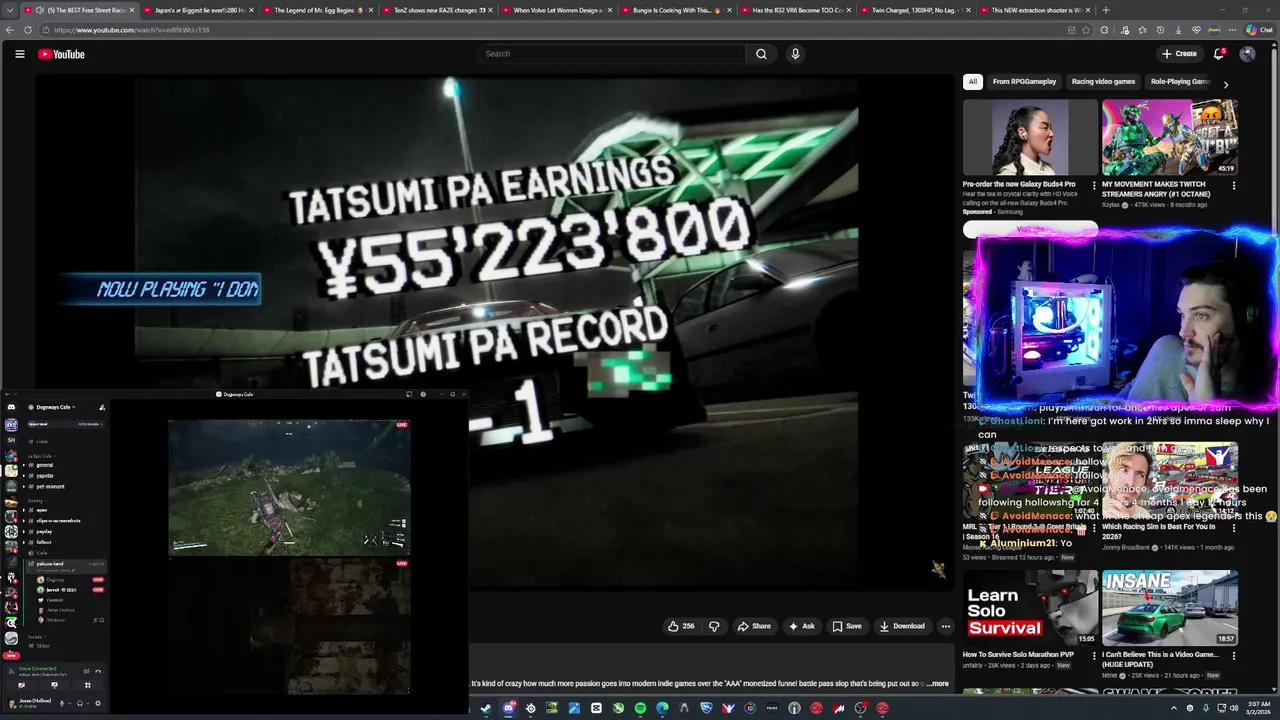The image size is (1280, 720).
Task: Click the browser back arrow
Action: [x=10, y=30]
